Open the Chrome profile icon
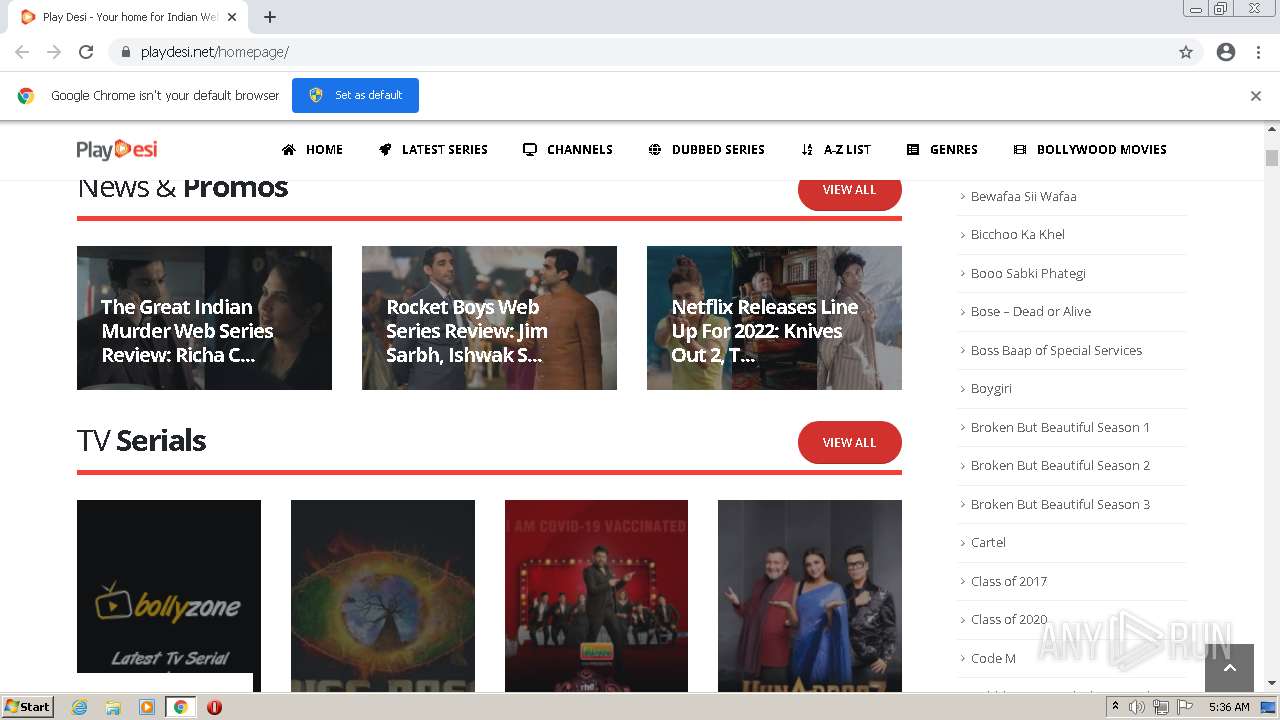This screenshot has width=1280, height=720. [x=1226, y=52]
